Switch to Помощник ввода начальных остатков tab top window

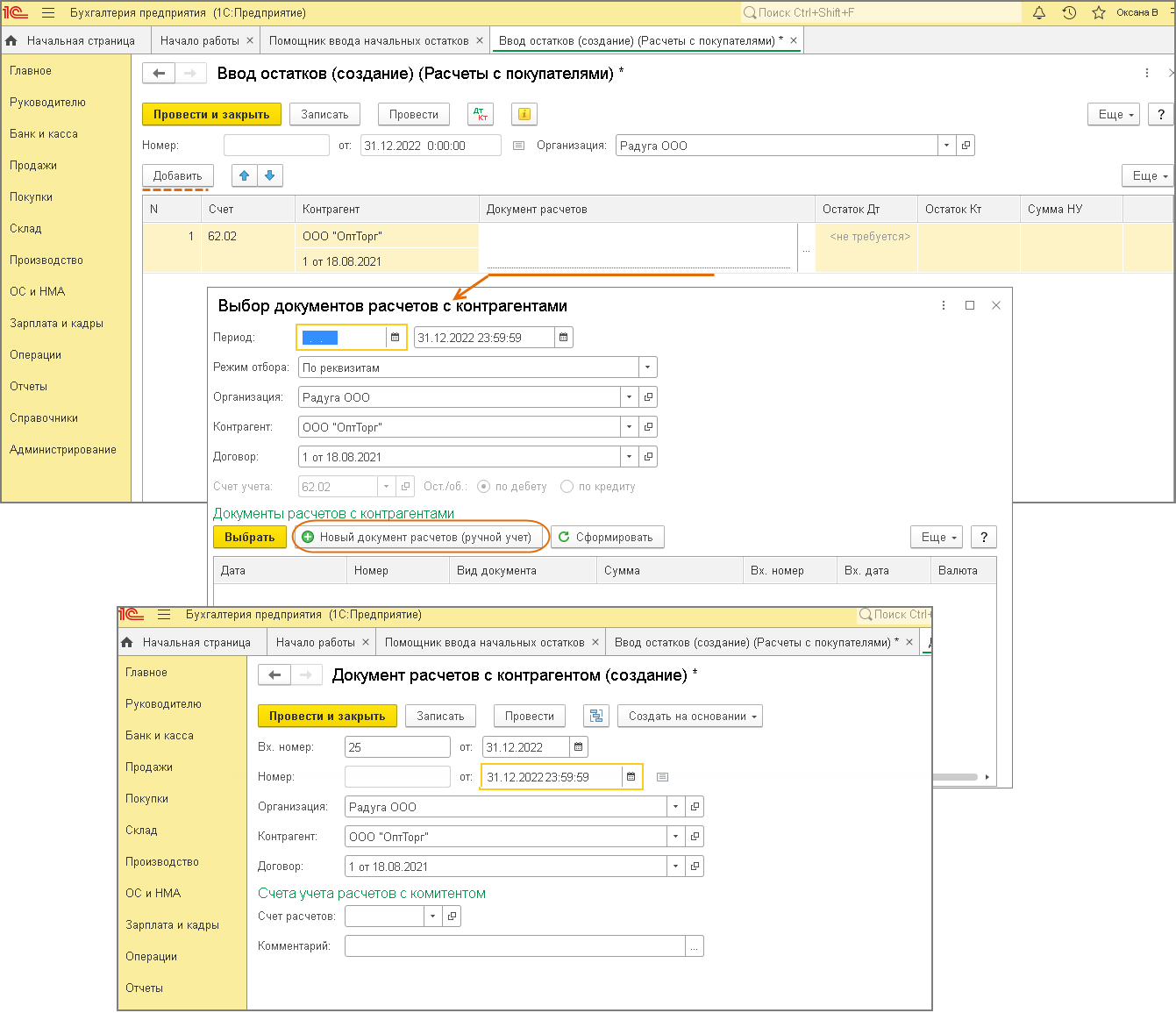369,40
